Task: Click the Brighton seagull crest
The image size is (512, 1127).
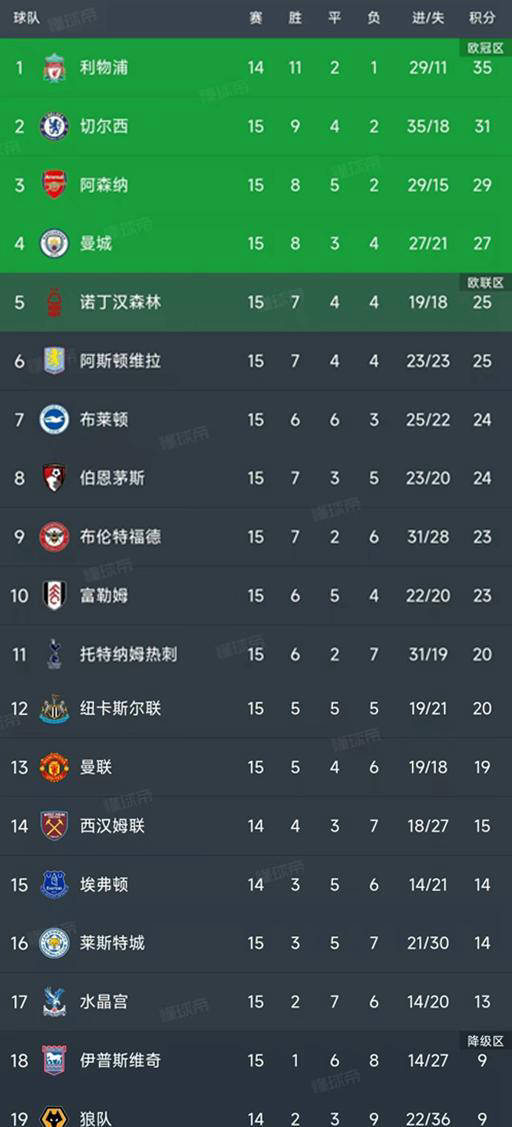Action: pyautogui.click(x=54, y=420)
